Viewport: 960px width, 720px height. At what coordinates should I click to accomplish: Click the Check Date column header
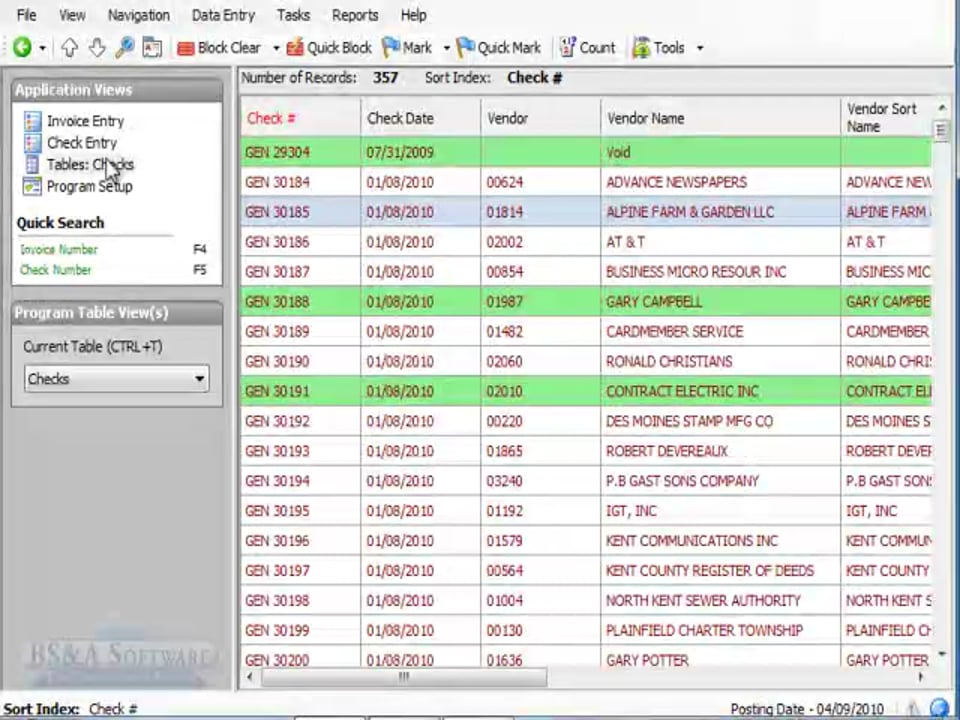420,118
